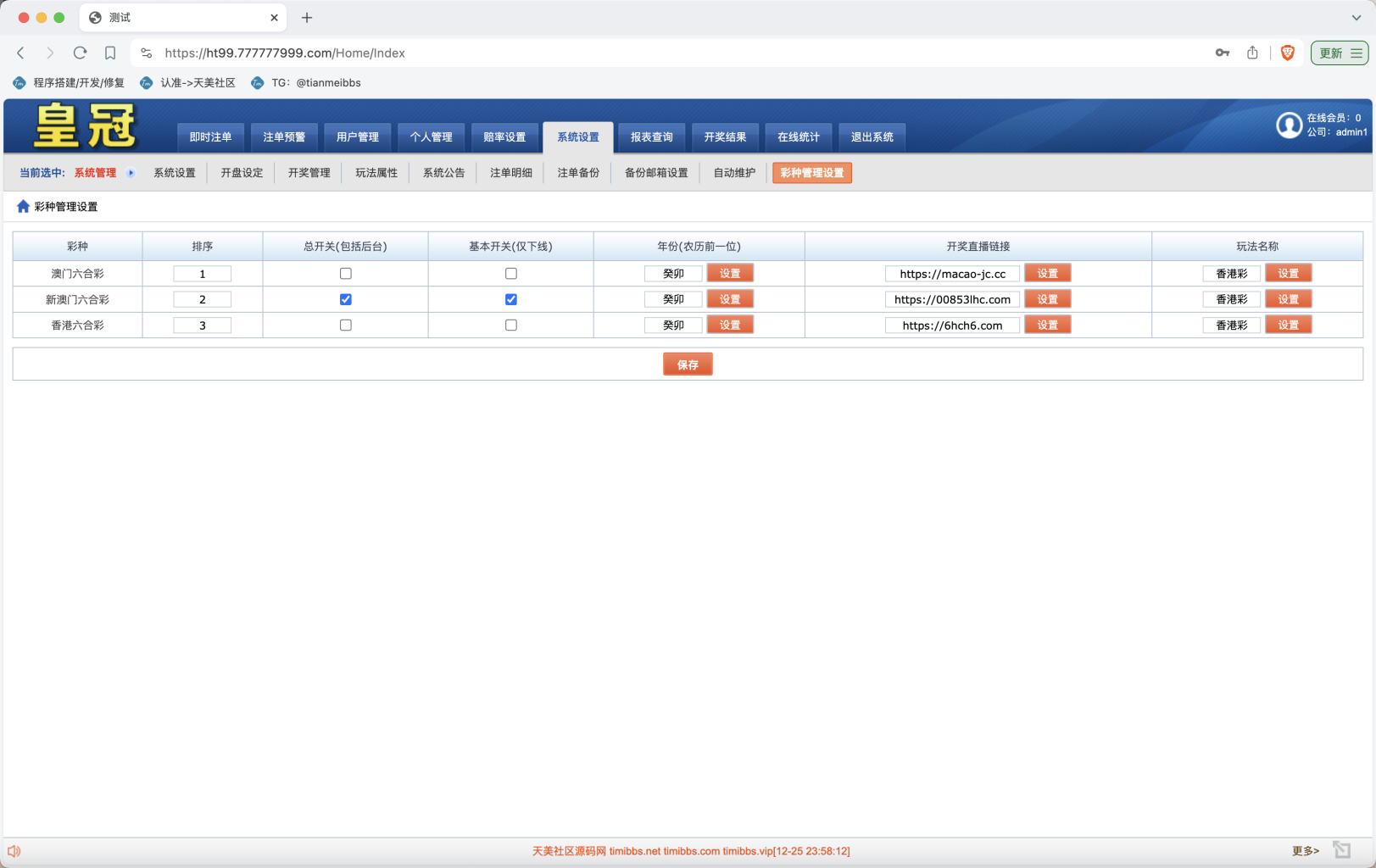The image size is (1376, 868).
Task: Expand the tab list chevron at top right
Action: coord(1356,18)
